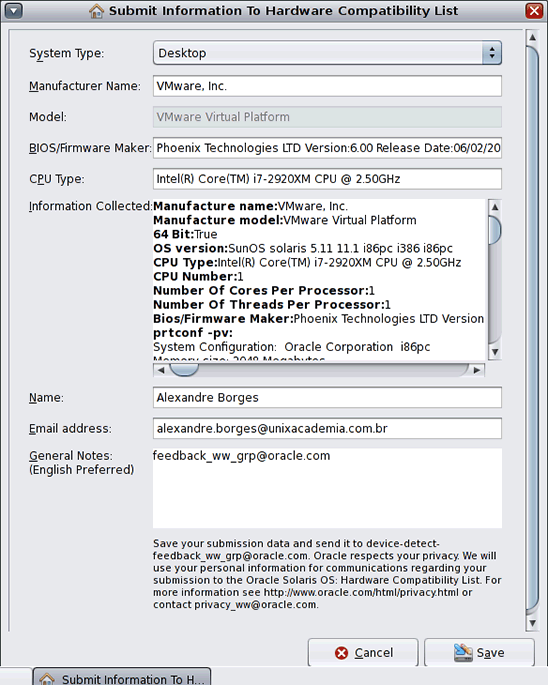This screenshot has height=685, width=548.
Task: Click 'System Configuration: Oracle Corporation i86pc' line
Action: (x=291, y=347)
